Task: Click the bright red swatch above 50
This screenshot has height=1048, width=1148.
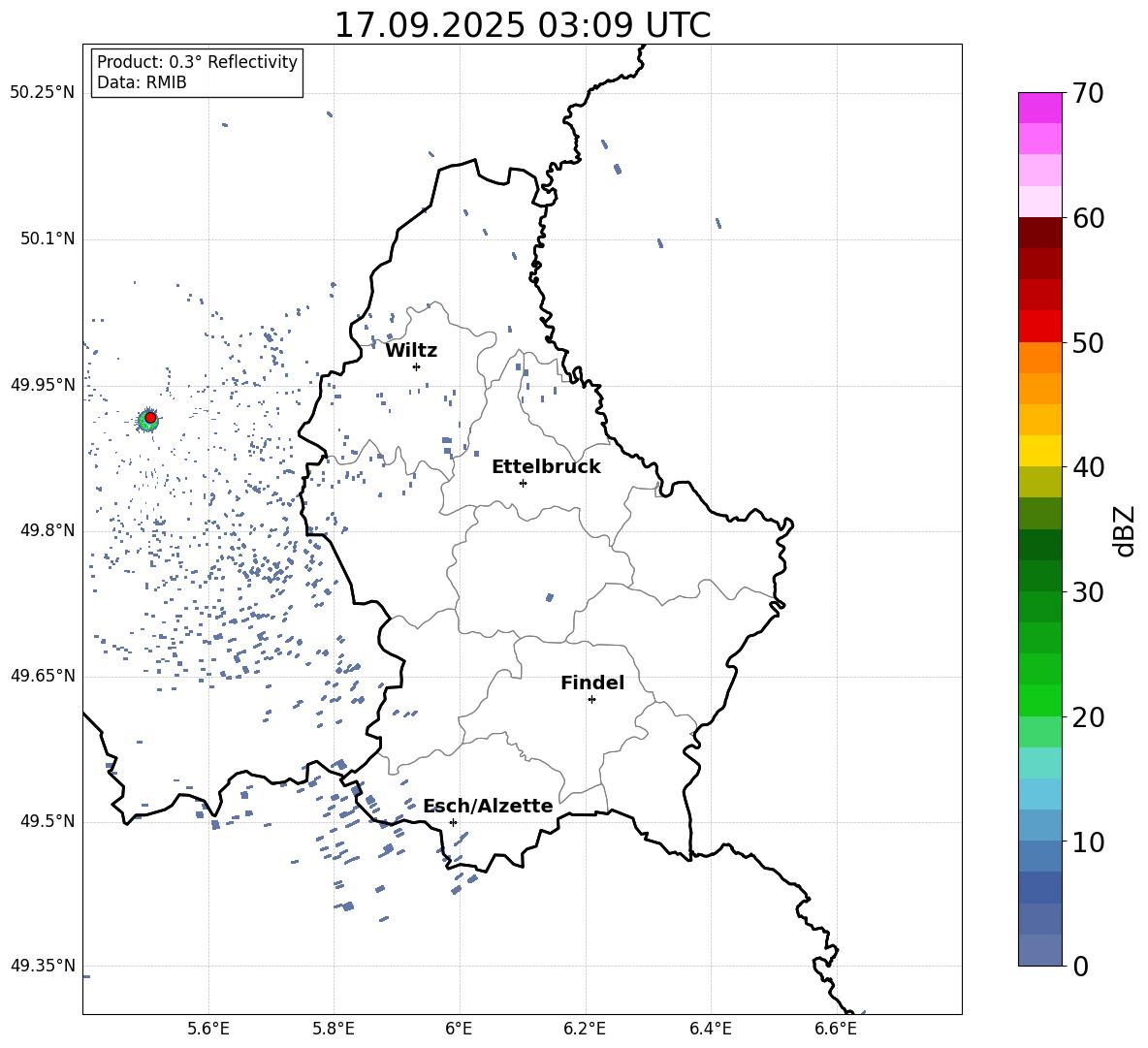Action: tap(1040, 327)
